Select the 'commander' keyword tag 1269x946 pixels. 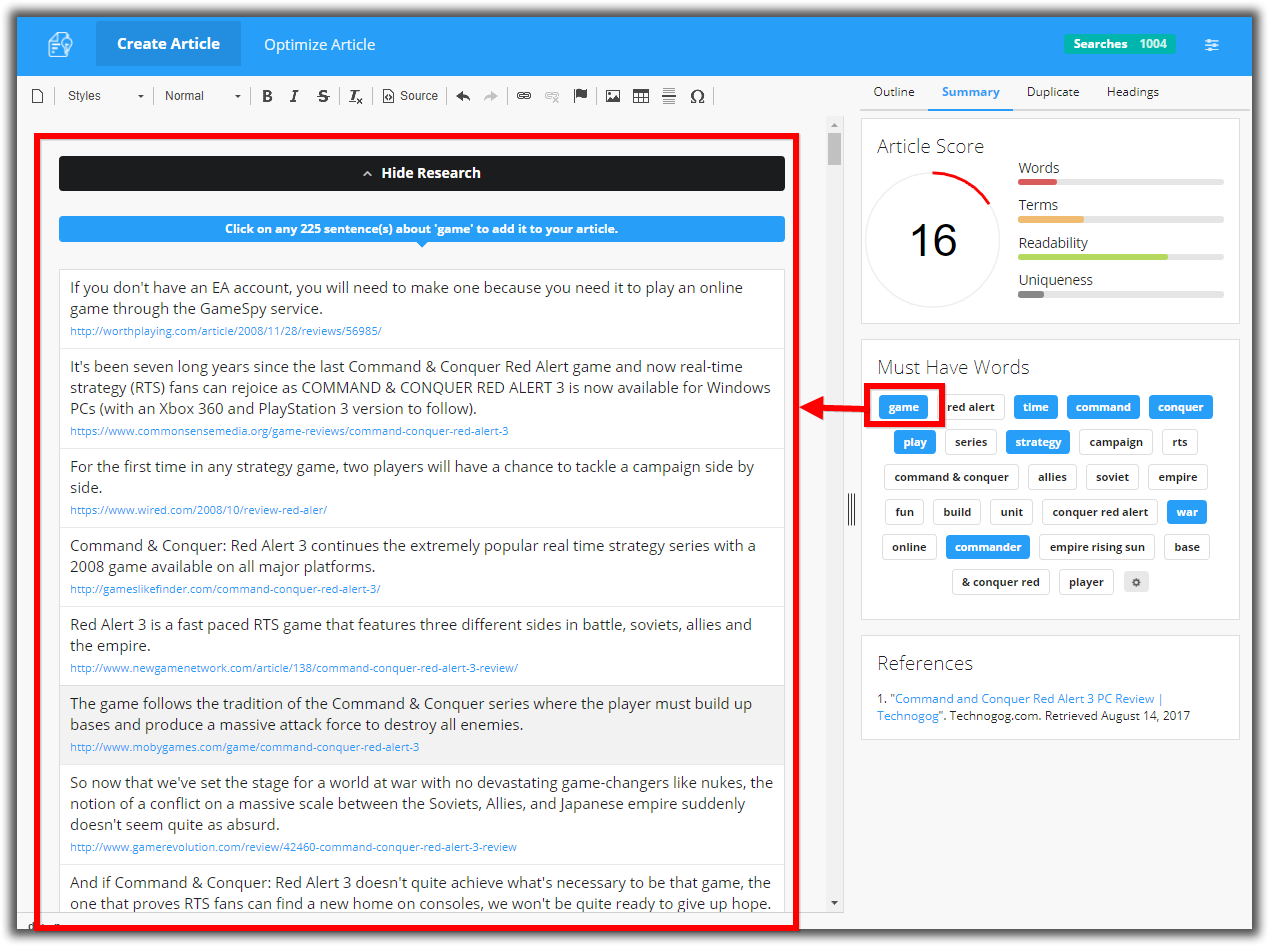(x=988, y=547)
